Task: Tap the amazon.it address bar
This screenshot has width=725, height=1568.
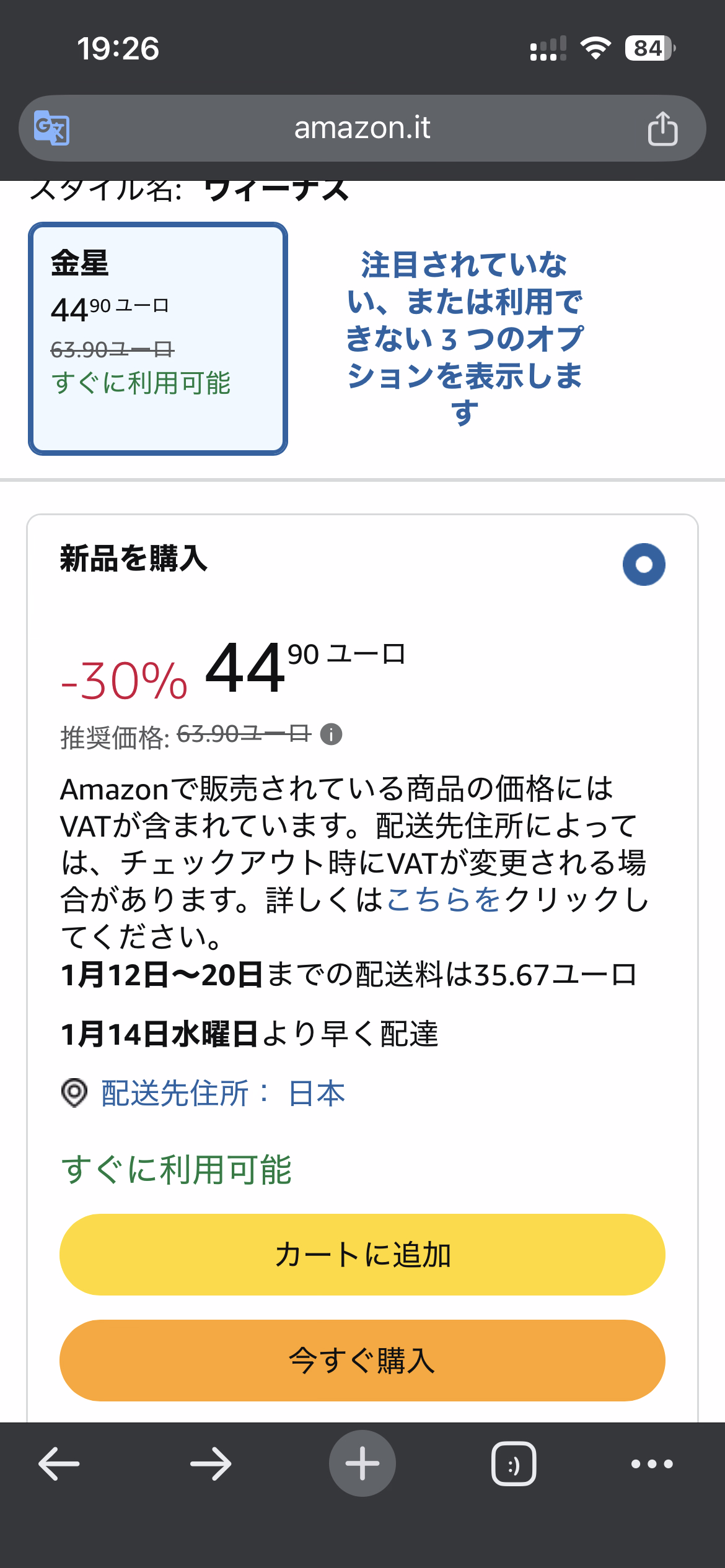Action: pos(362,128)
